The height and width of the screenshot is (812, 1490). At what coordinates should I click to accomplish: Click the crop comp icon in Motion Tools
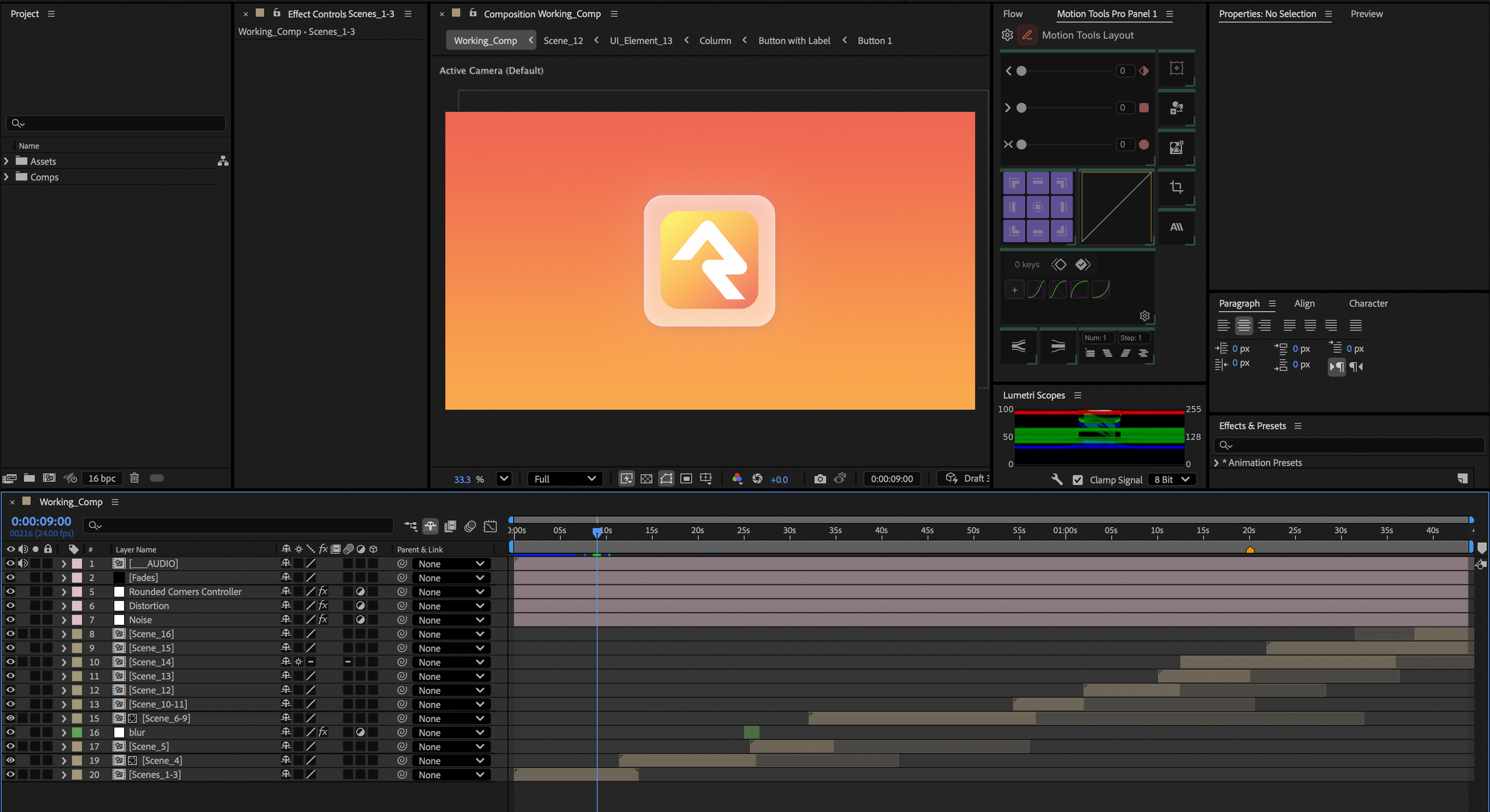1177,187
